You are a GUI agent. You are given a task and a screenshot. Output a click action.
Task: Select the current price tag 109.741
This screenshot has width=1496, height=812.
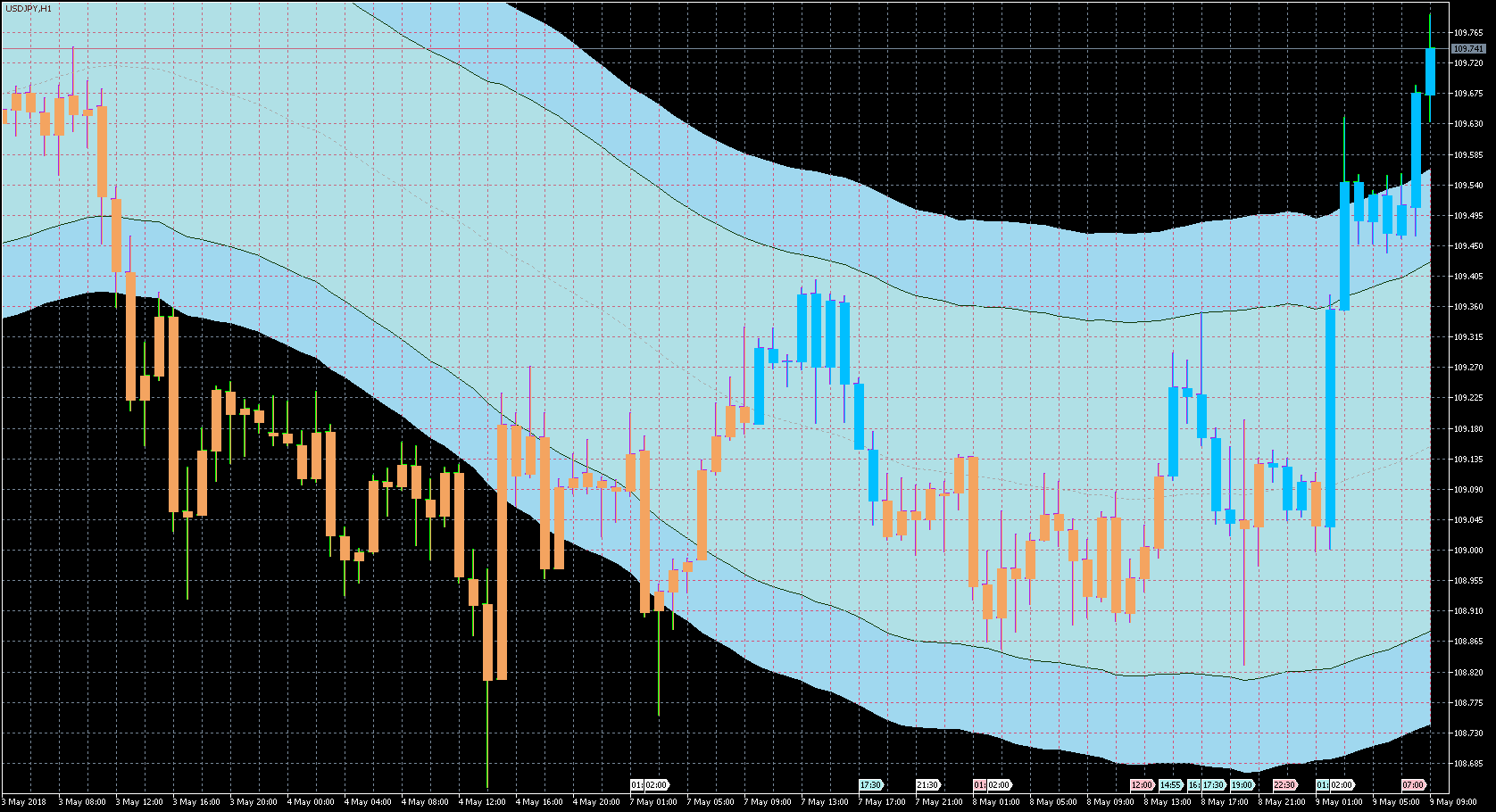tap(1468, 49)
